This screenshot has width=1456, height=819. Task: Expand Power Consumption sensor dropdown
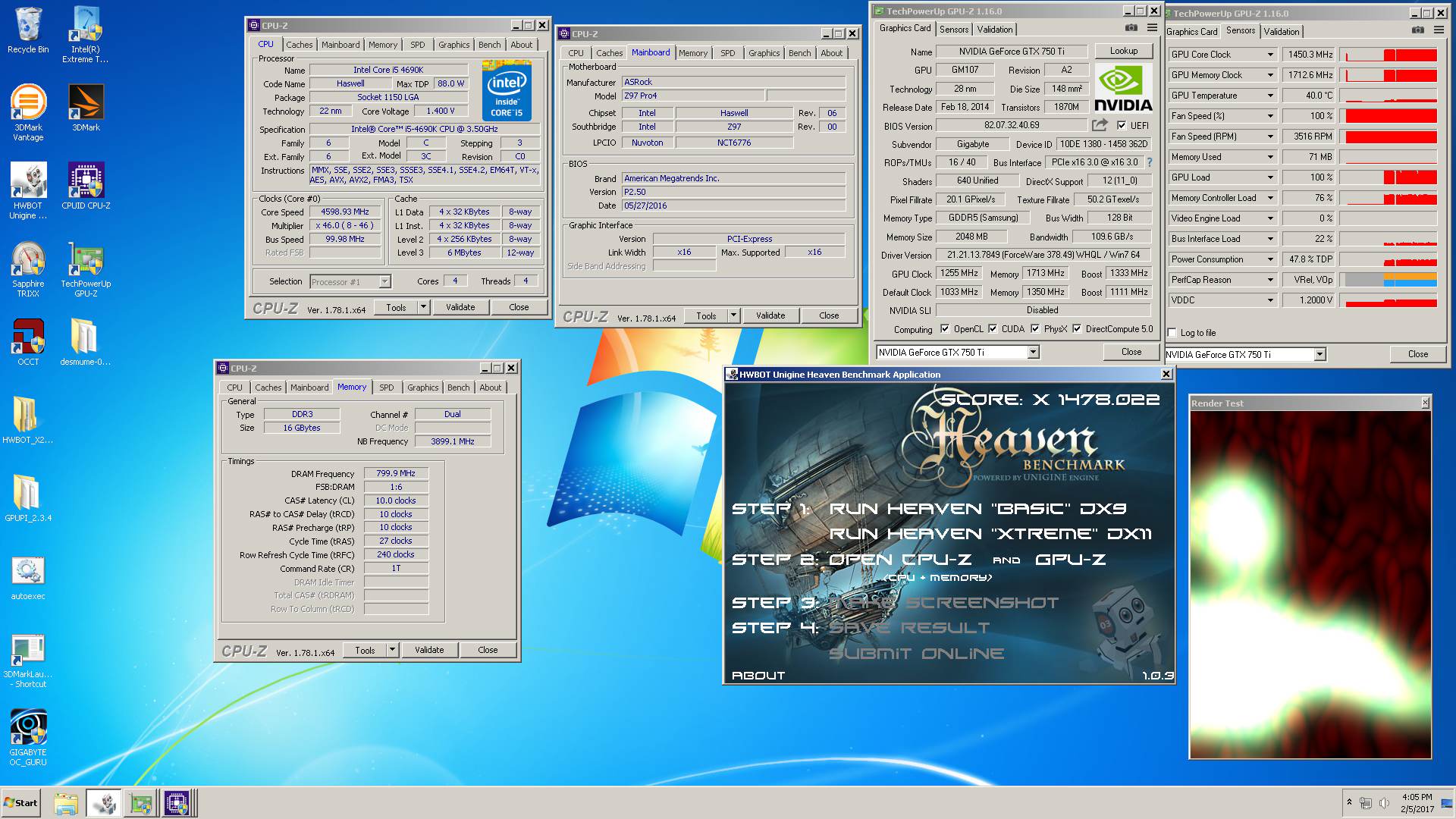point(1270,259)
